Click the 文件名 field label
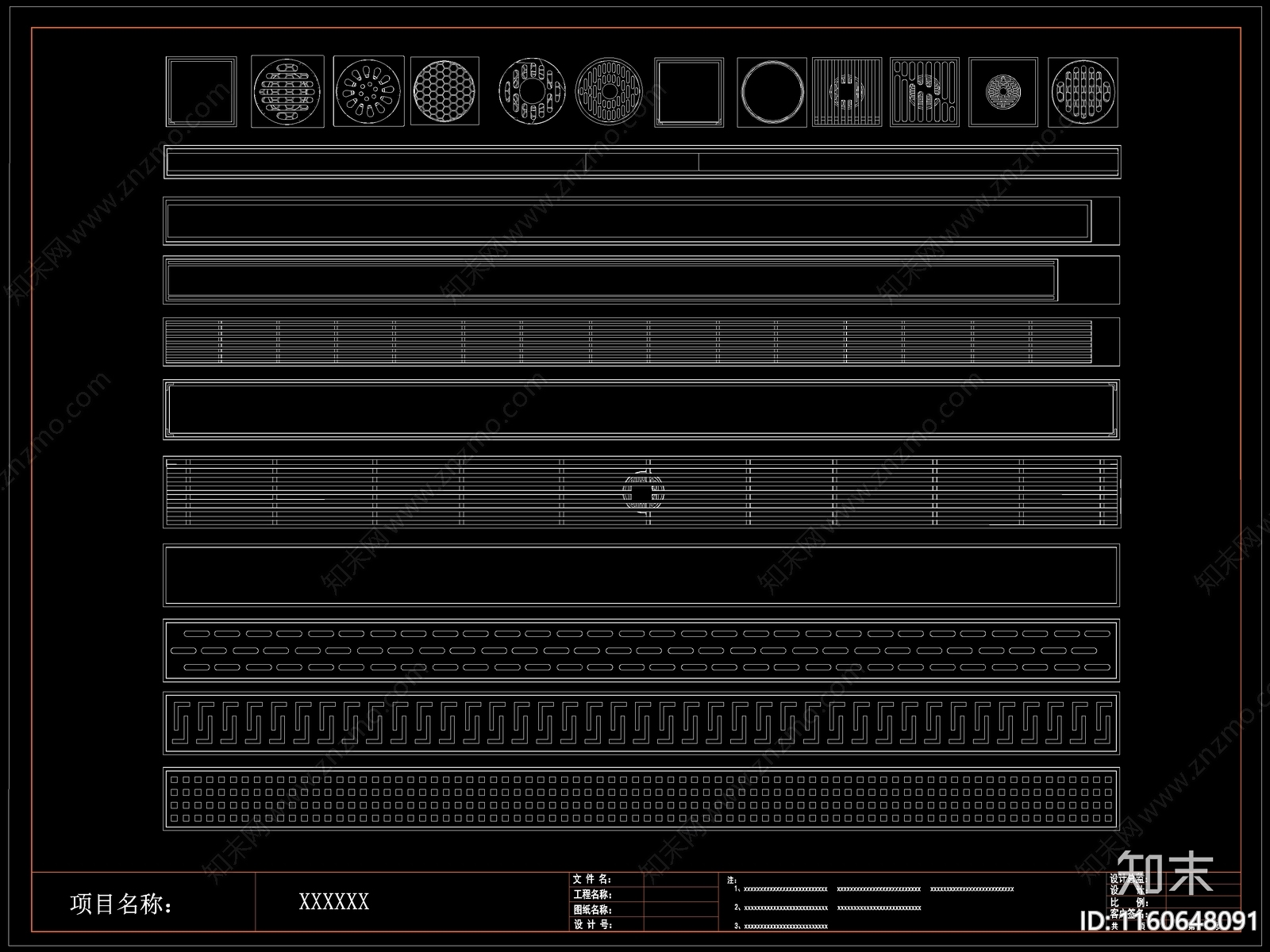Screen dimensions: 1270x952 pos(592,879)
